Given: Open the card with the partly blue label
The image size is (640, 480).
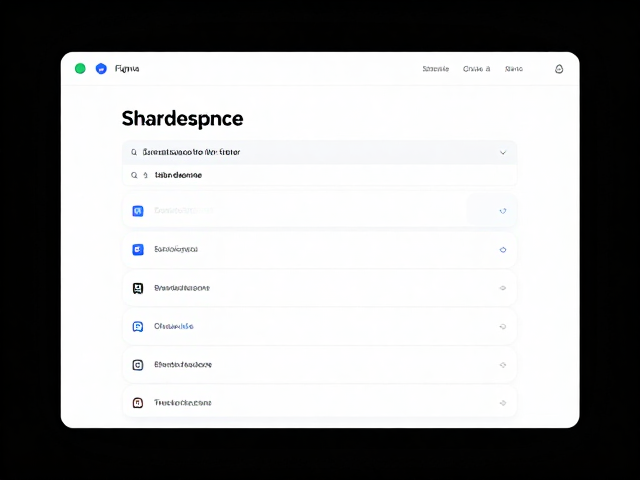Looking at the screenshot, I should (x=320, y=327).
